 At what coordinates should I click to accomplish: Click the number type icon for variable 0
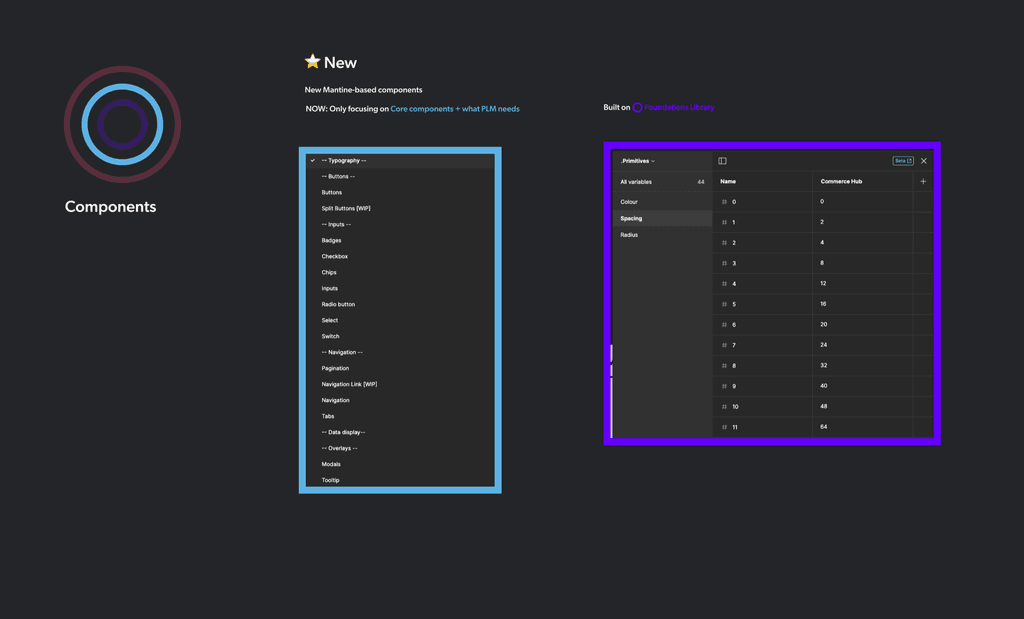click(724, 202)
